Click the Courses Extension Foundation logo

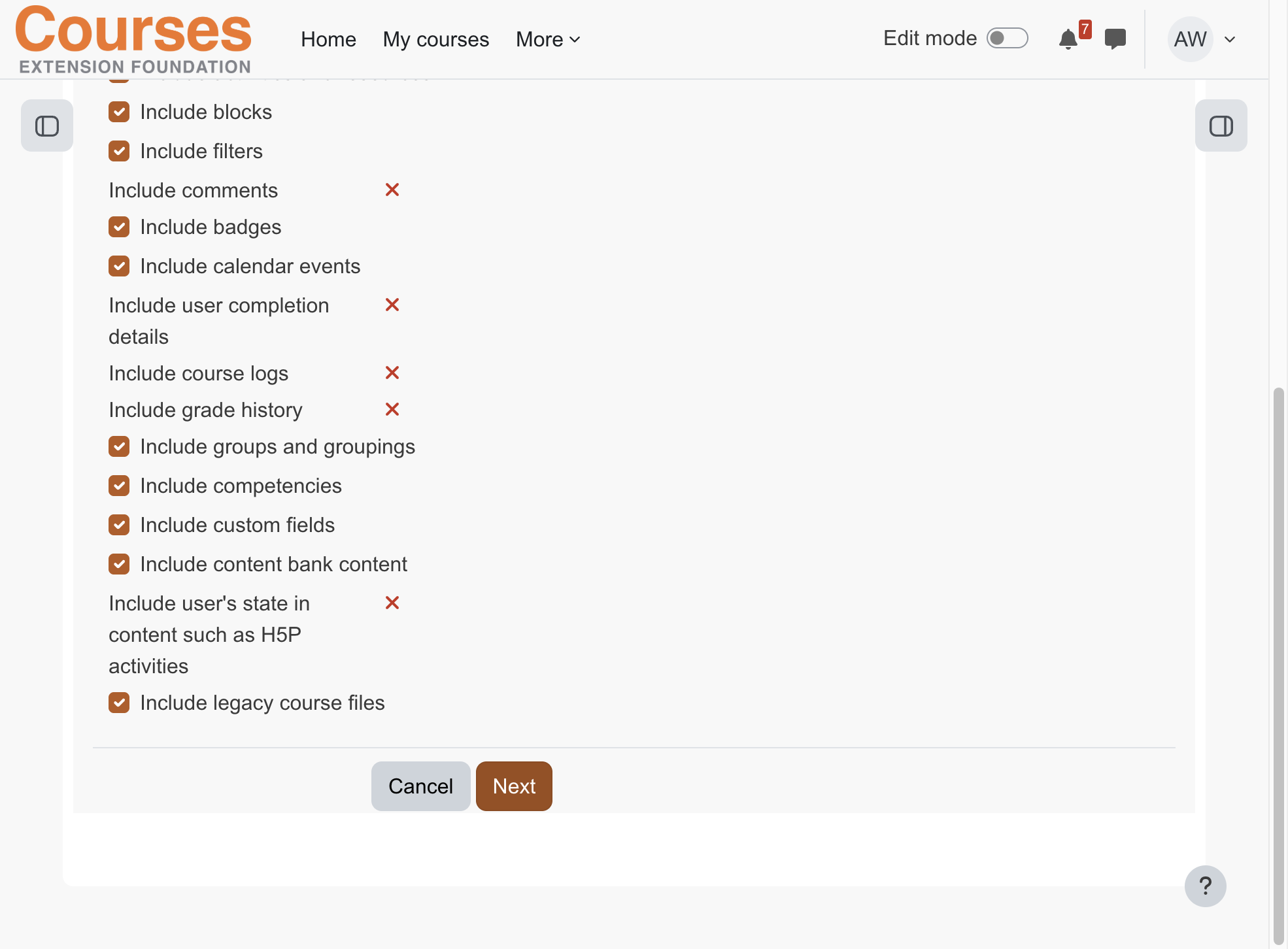[x=133, y=39]
